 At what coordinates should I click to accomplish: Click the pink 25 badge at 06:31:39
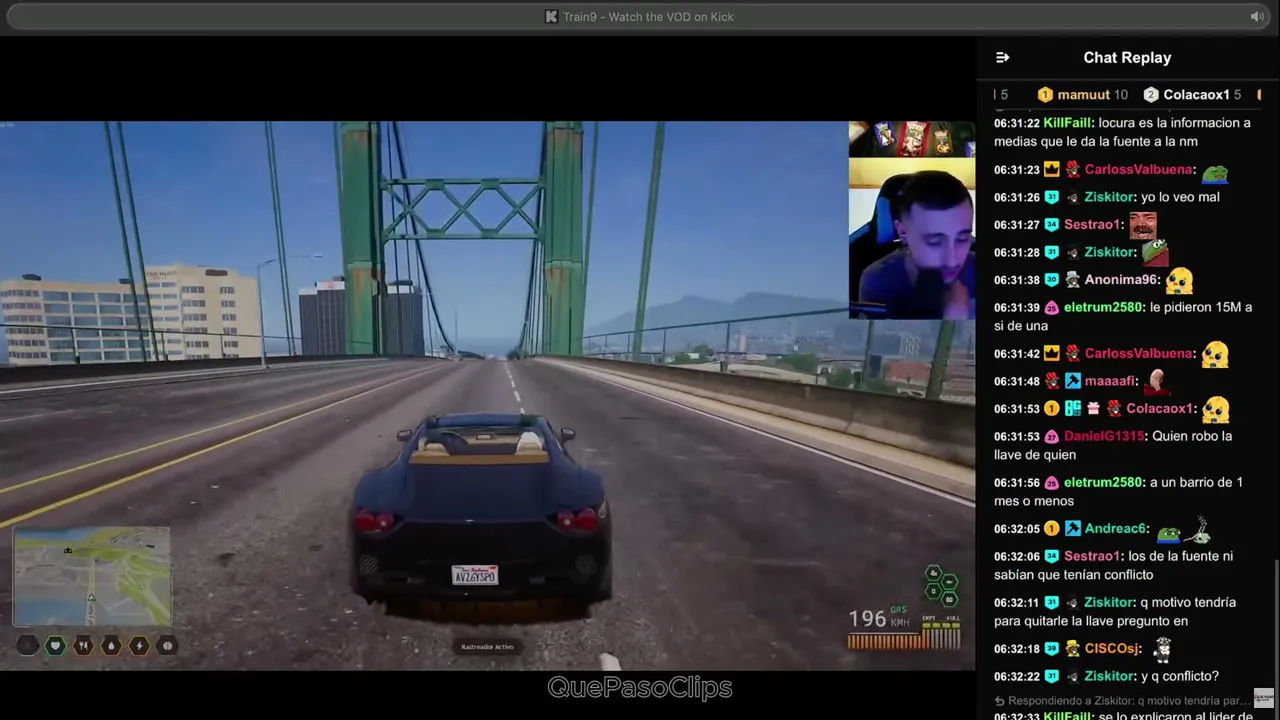tap(1051, 308)
